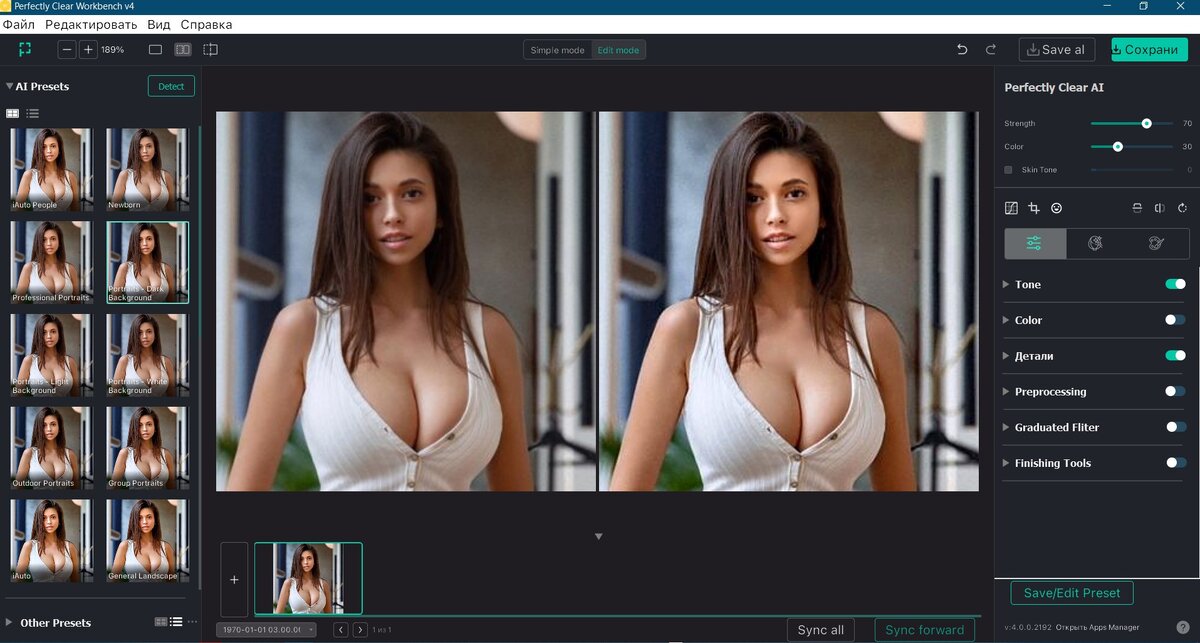Collapse the filmstrip with the down triangle

click(x=599, y=537)
